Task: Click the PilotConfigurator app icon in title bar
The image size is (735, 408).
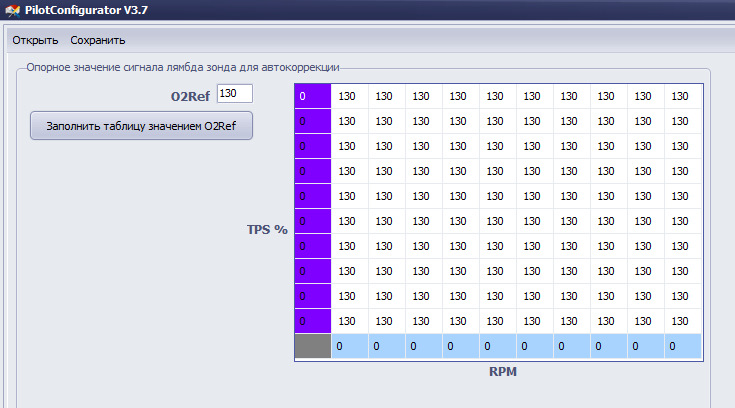Action: (x=13, y=10)
